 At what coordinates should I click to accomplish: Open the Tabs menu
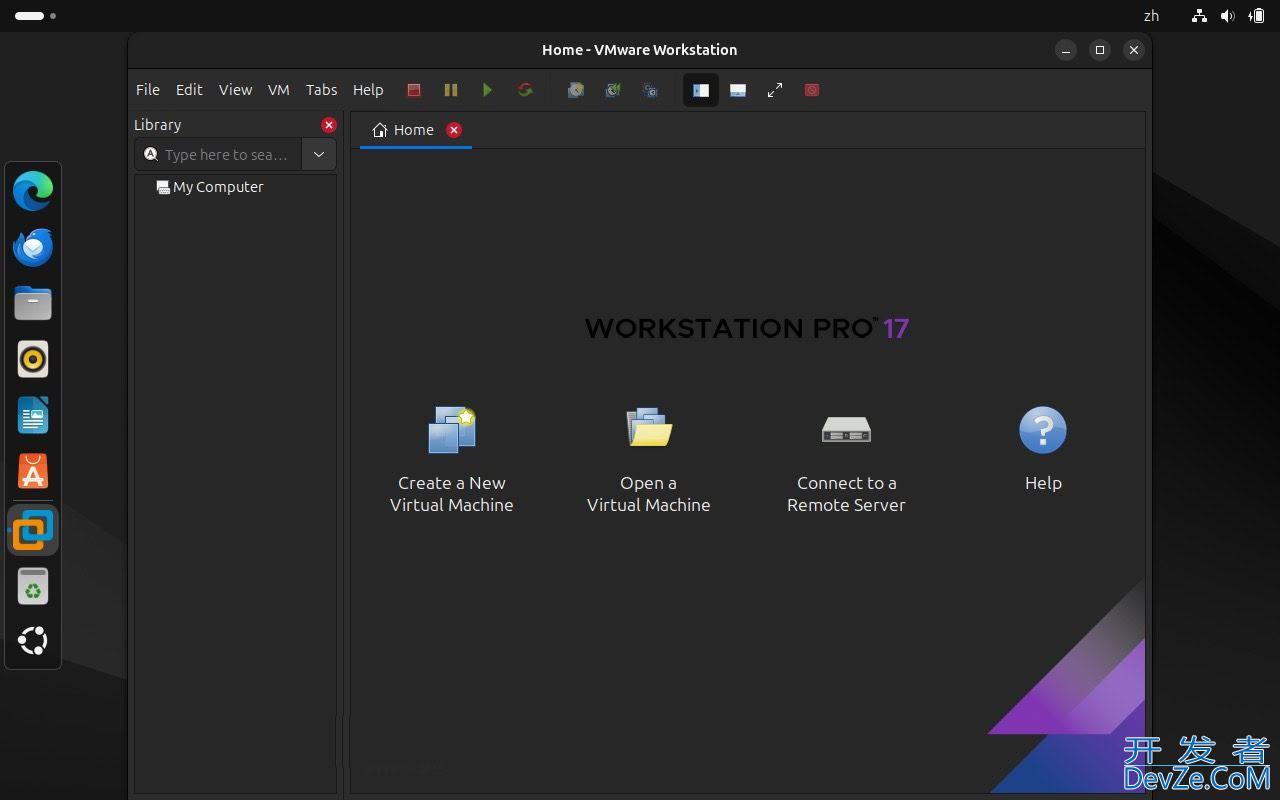pyautogui.click(x=321, y=90)
